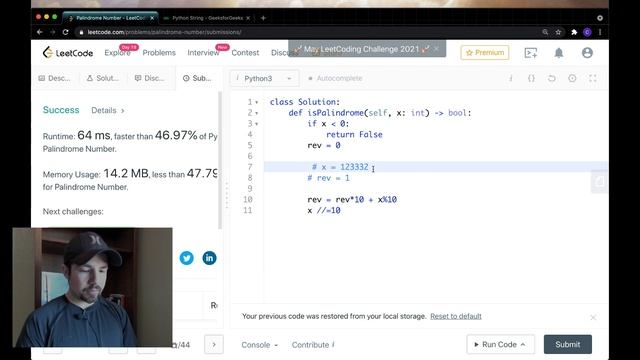640x360 pixels.
Task: Click 'return False' on line 4
Action: (x=354, y=135)
